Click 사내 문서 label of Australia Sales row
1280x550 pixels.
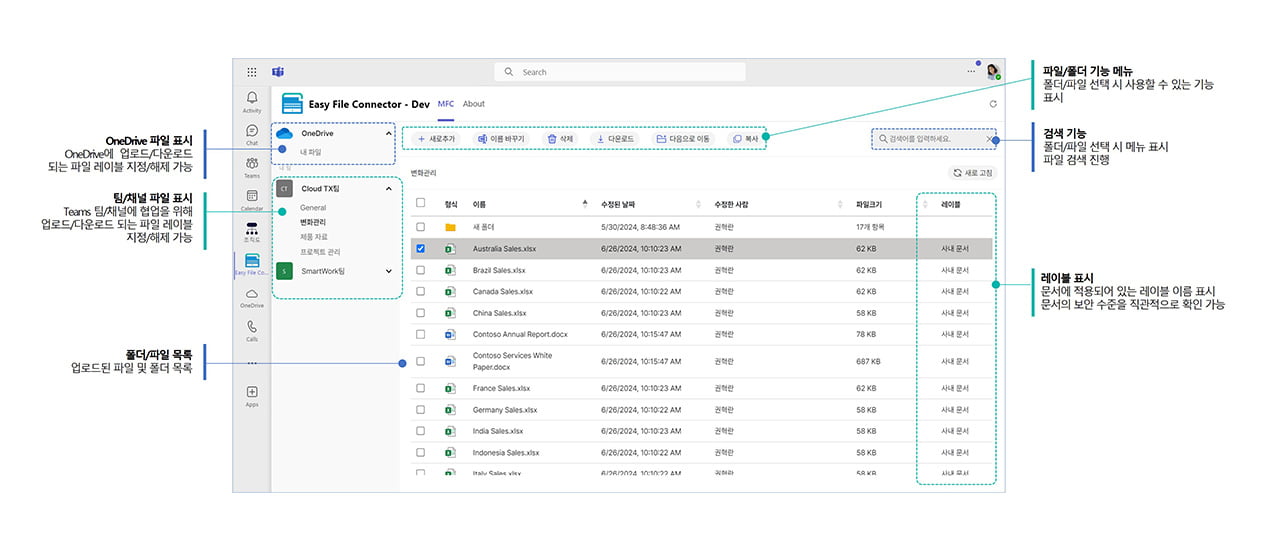pyautogui.click(x=955, y=249)
